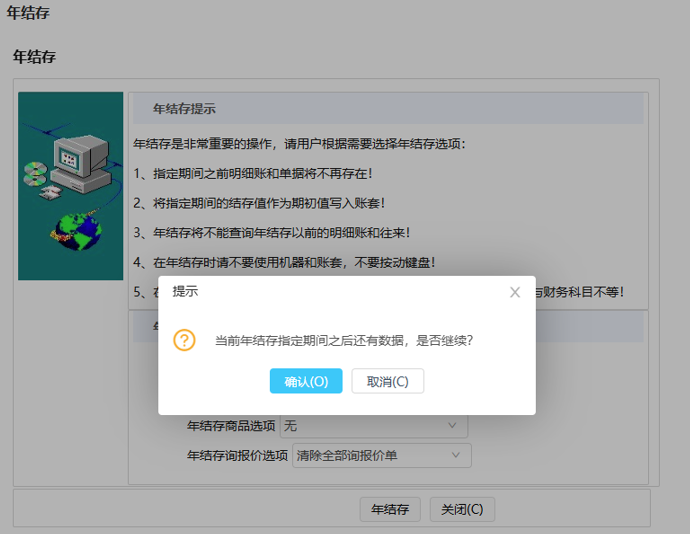Click the 年结存 button at the bottom
Image resolution: width=690 pixels, height=534 pixels.
tap(390, 509)
